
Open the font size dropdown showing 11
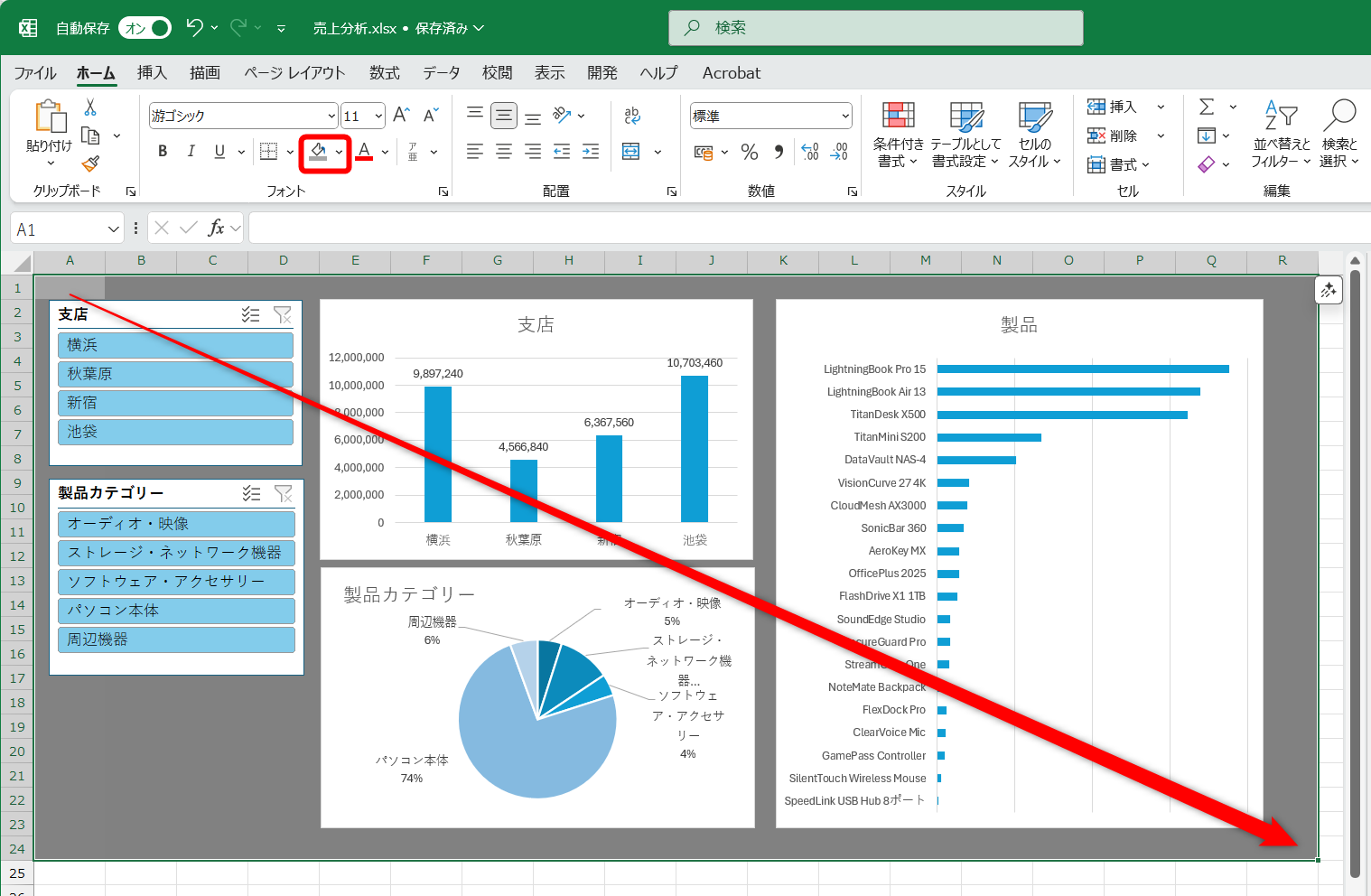coord(378,116)
